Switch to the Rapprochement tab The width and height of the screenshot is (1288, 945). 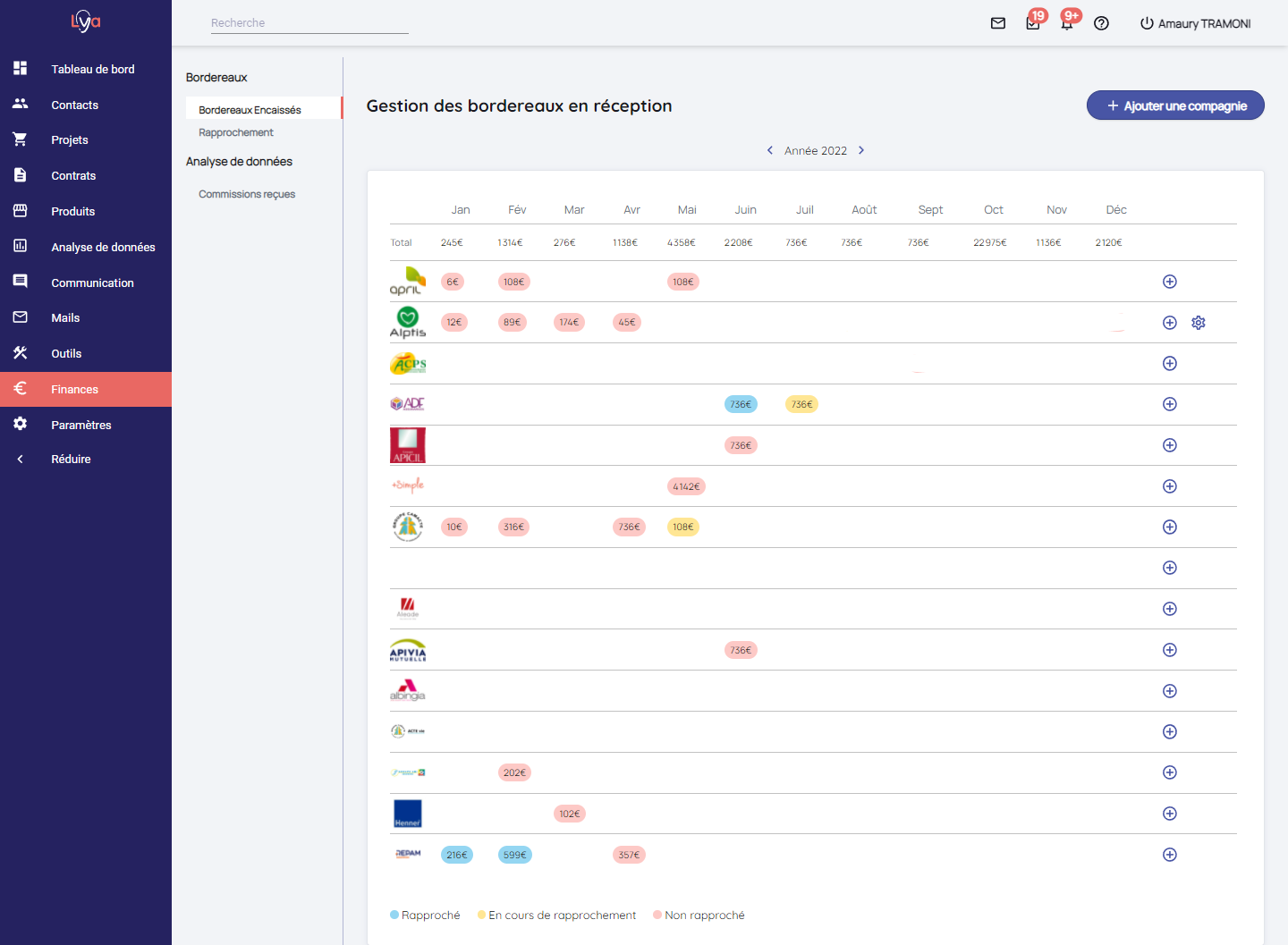[236, 132]
